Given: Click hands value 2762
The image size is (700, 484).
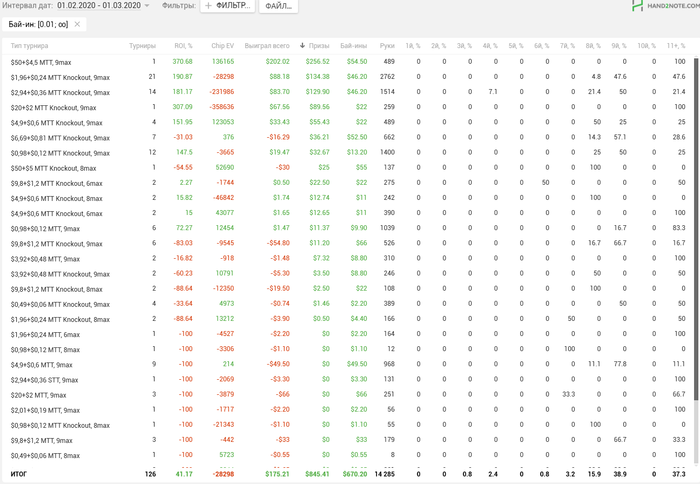Looking at the screenshot, I should pyautogui.click(x=387, y=77).
